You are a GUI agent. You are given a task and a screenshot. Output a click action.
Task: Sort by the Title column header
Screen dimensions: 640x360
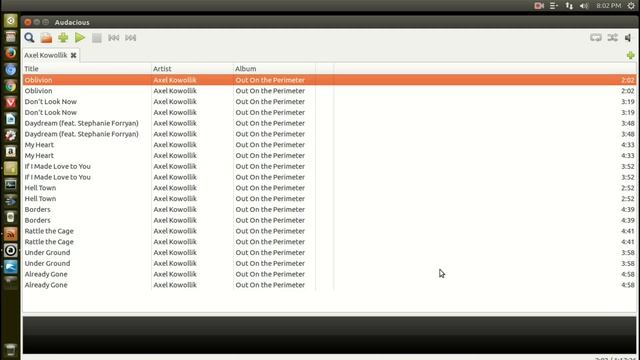click(x=87, y=69)
